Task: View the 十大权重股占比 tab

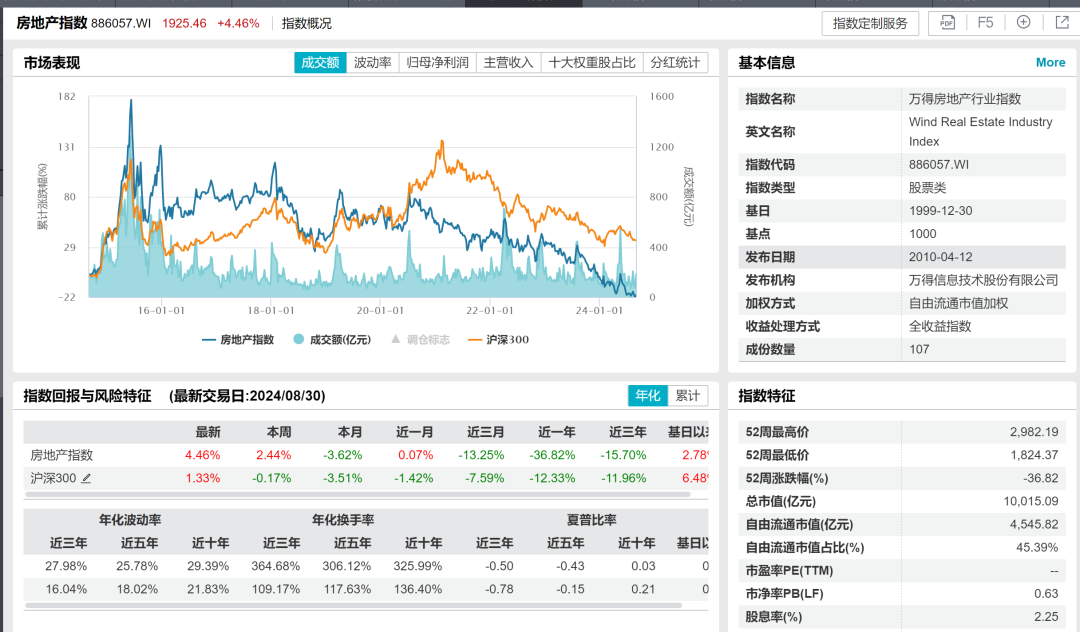Action: [592, 63]
